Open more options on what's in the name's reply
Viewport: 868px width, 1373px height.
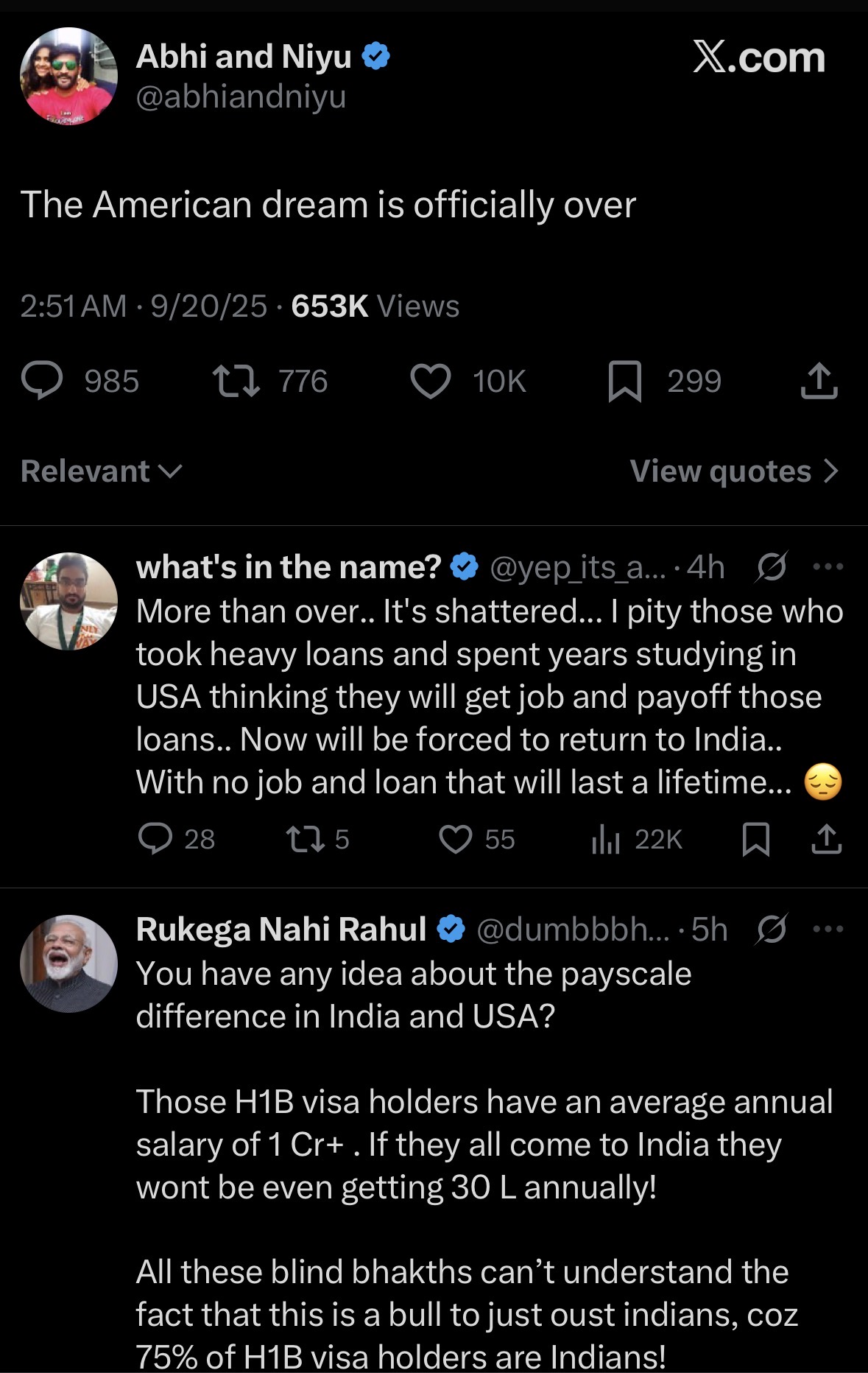828,567
